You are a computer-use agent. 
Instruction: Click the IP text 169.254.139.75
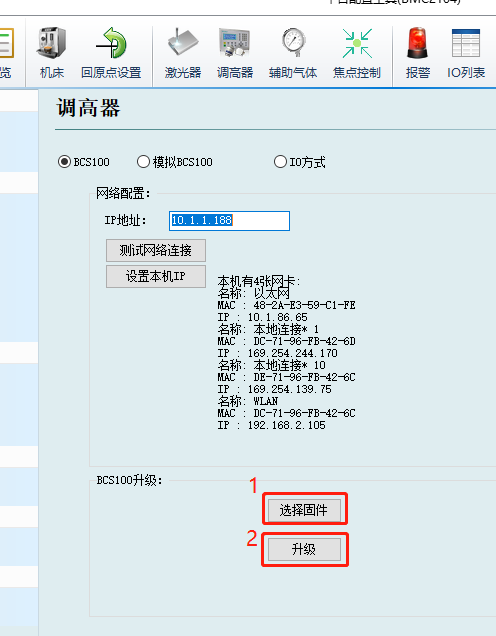[x=290, y=389]
